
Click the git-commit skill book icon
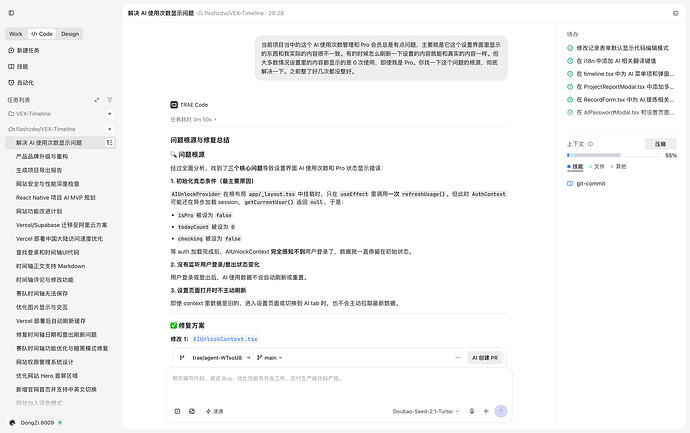(x=570, y=183)
